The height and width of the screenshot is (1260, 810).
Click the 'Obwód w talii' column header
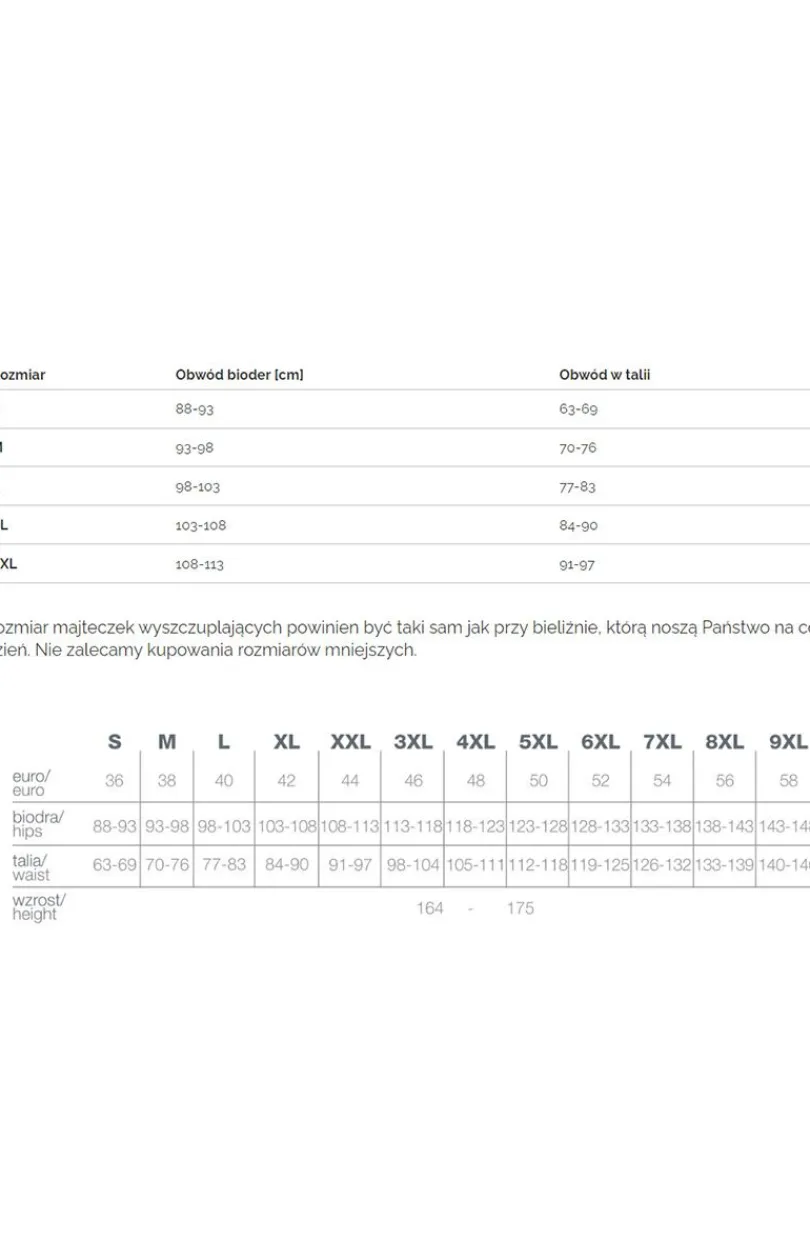[x=605, y=375]
